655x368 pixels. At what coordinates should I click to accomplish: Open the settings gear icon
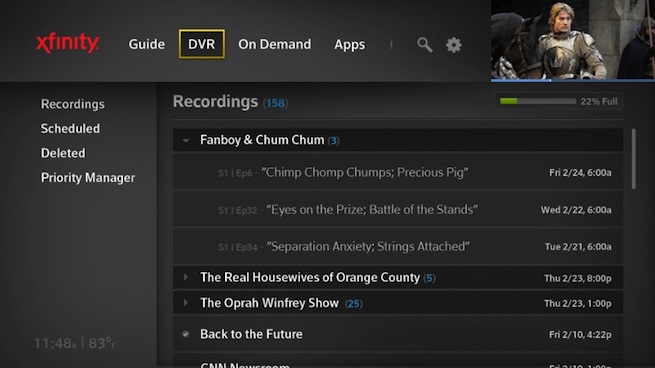tap(454, 45)
